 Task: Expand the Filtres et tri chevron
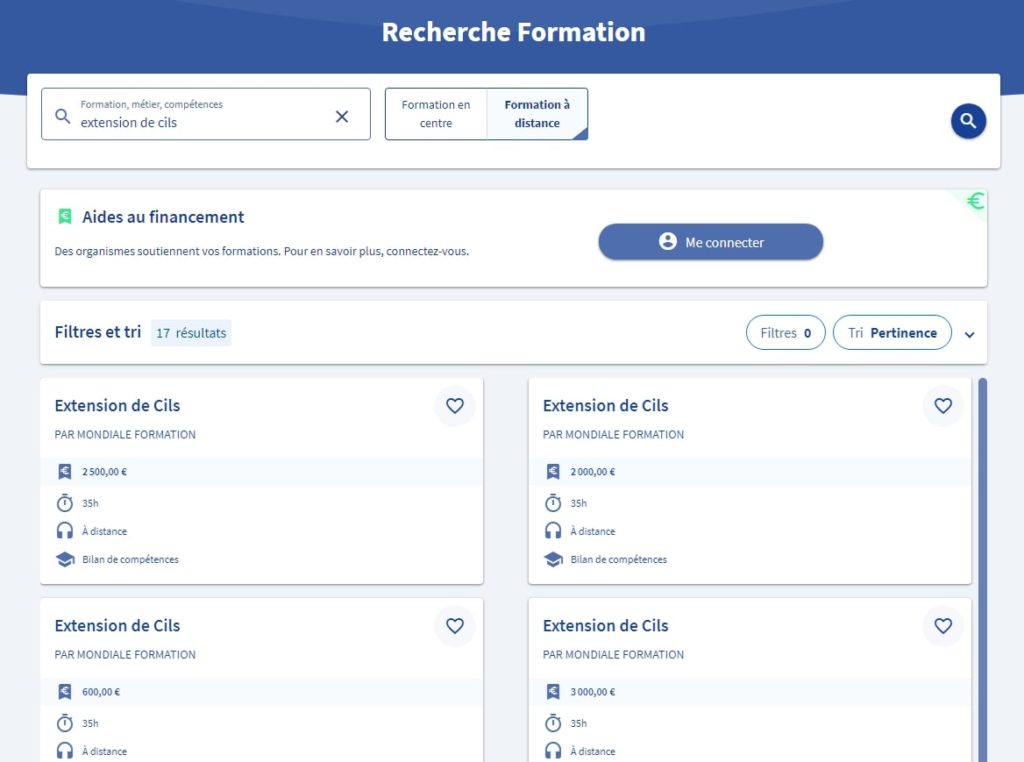point(970,334)
